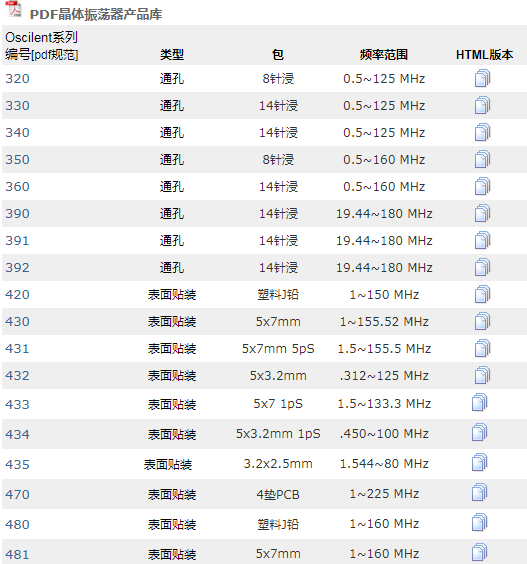Viewport: 527px width, 564px height.
Task: Open the 431 series PDF link
Action: click(x=17, y=348)
